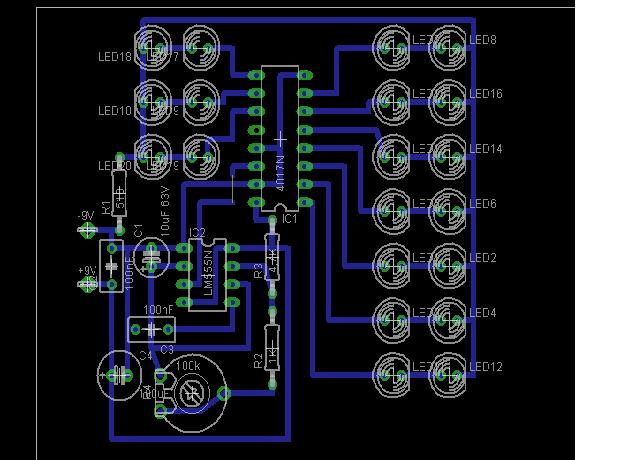This screenshot has width=640, height=460.
Task: Select the R3 resistor label
Action: click(x=259, y=271)
